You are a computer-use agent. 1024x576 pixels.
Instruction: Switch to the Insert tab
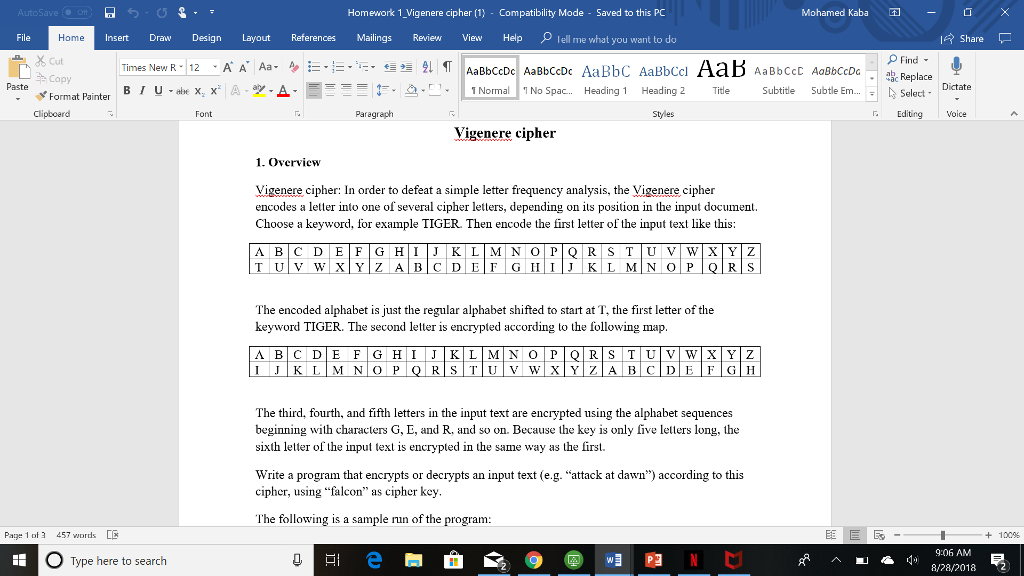click(x=116, y=37)
